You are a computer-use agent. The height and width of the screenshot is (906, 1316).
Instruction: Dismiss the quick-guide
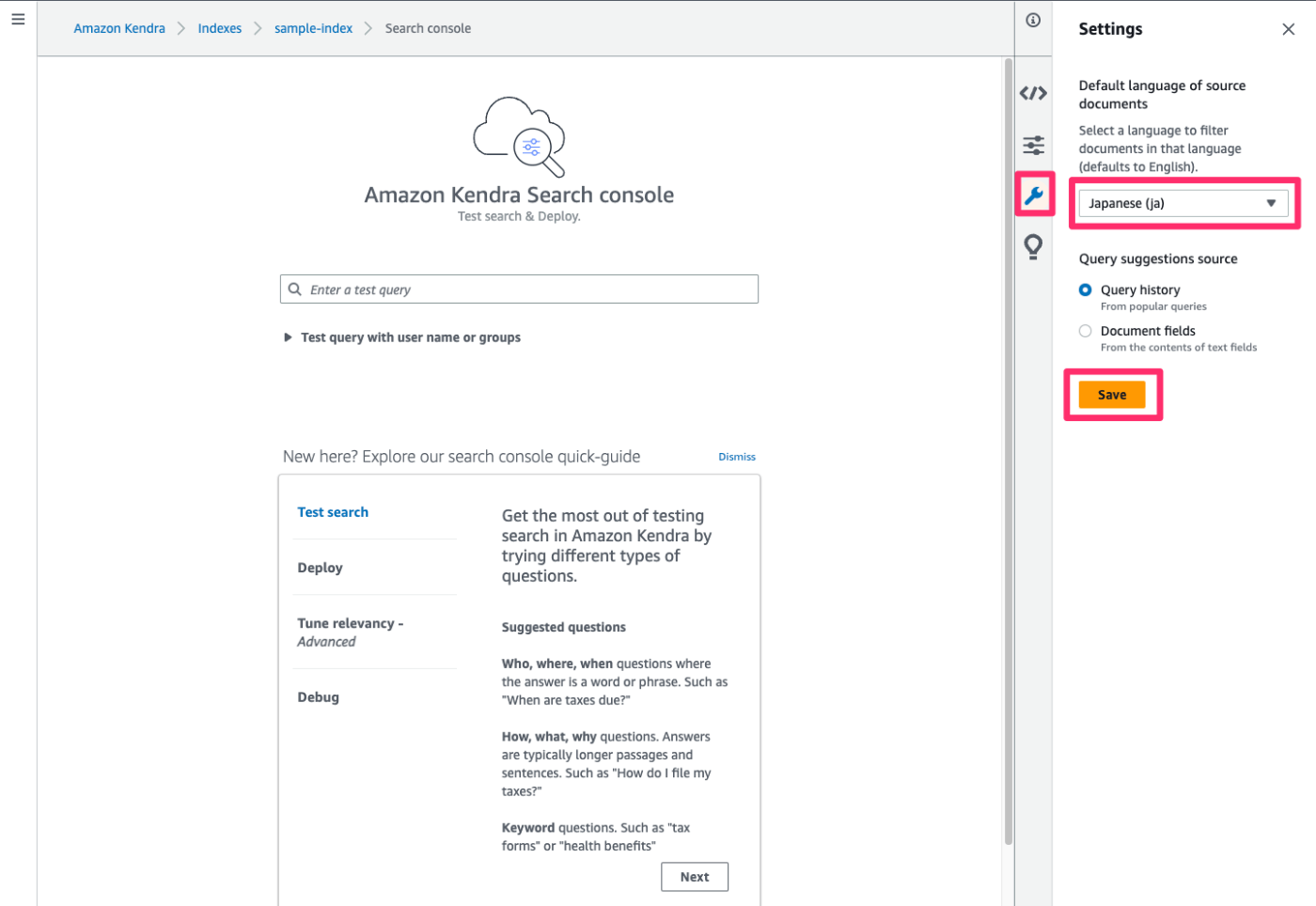[x=737, y=457]
